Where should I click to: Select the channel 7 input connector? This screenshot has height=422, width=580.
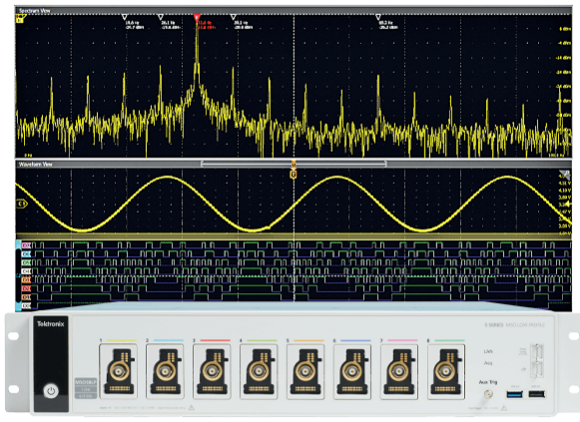point(399,371)
